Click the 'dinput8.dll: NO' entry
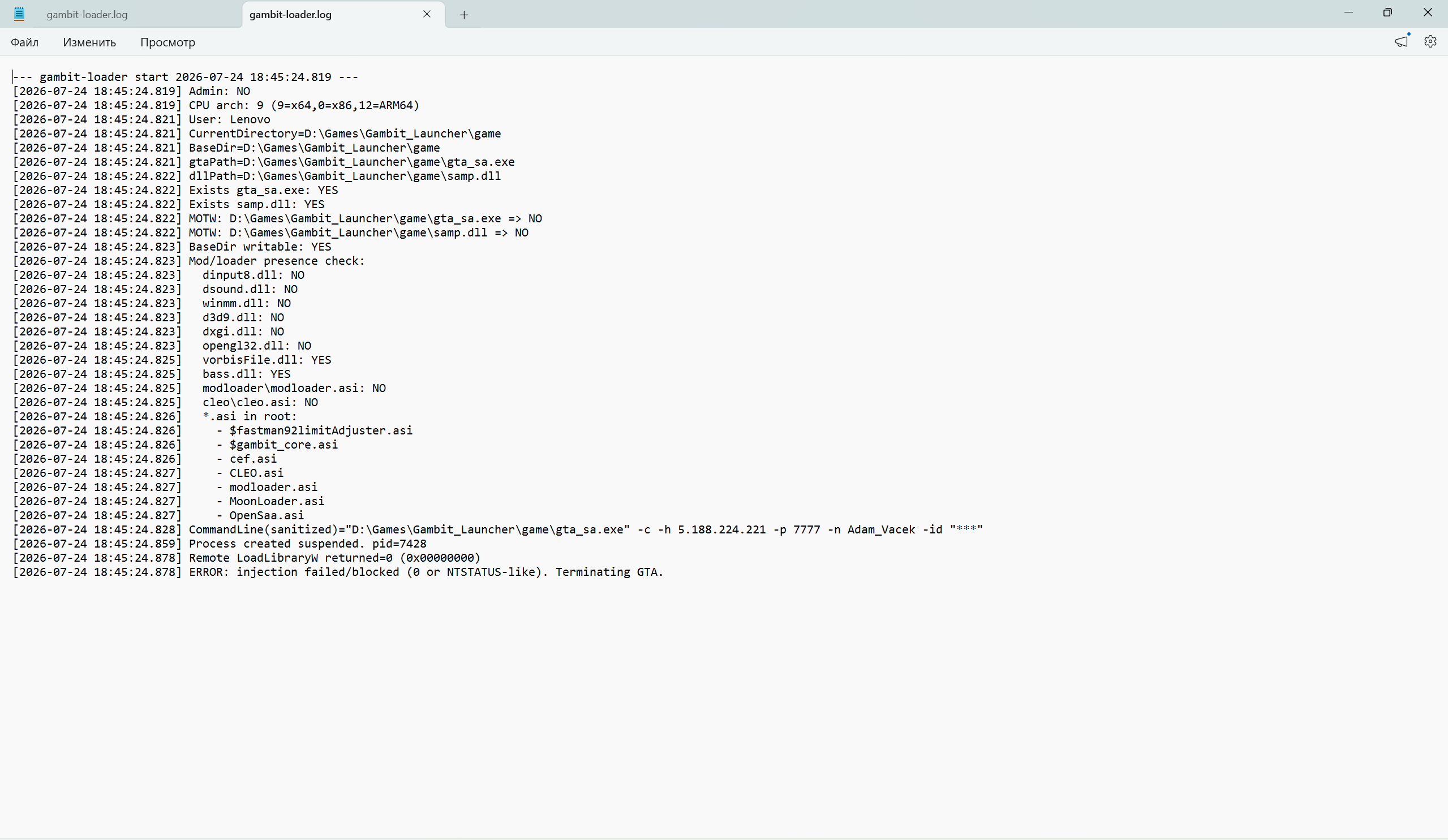 pyautogui.click(x=158, y=275)
